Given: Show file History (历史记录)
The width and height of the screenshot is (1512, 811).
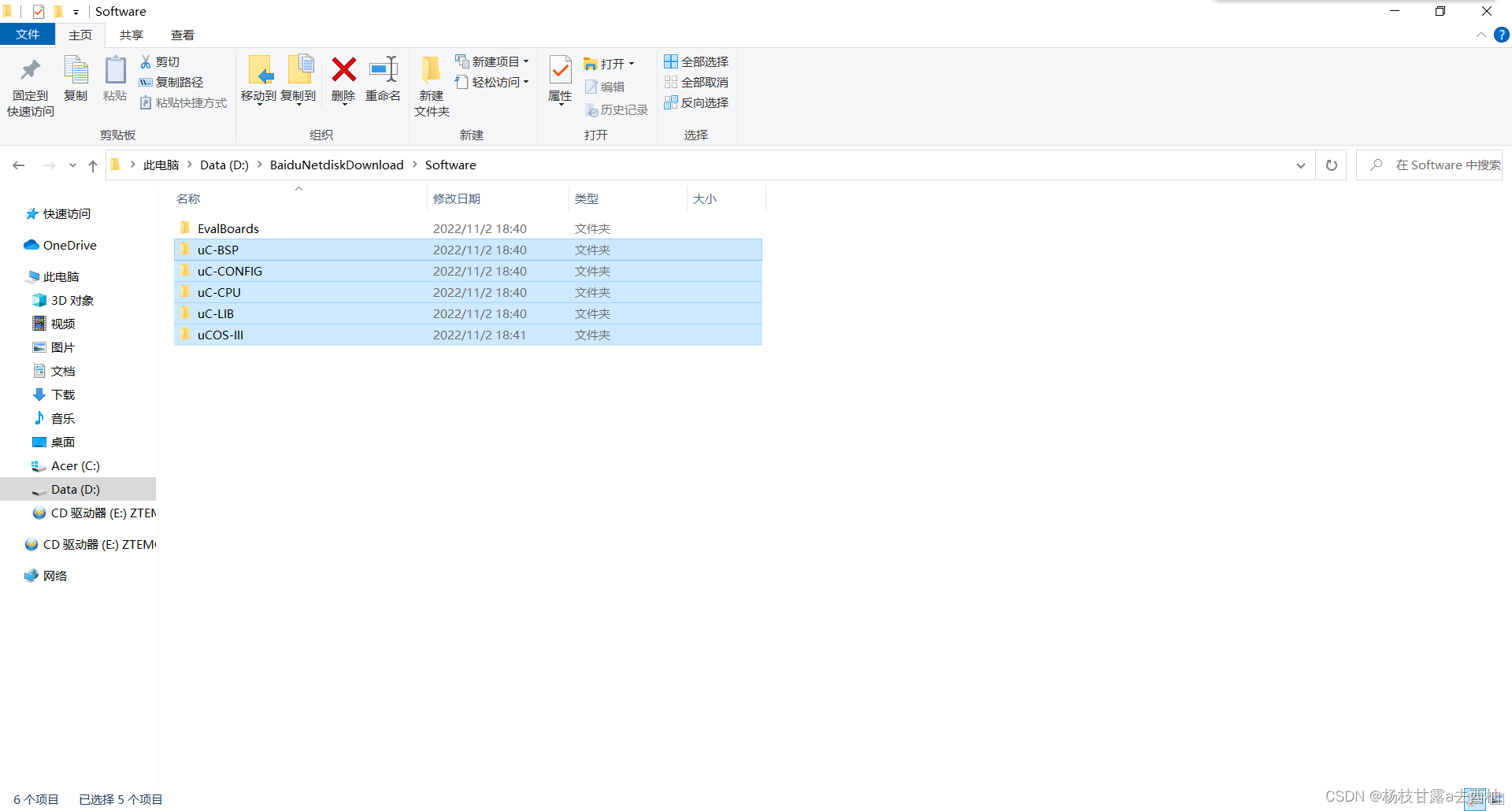Looking at the screenshot, I should pyautogui.click(x=617, y=110).
